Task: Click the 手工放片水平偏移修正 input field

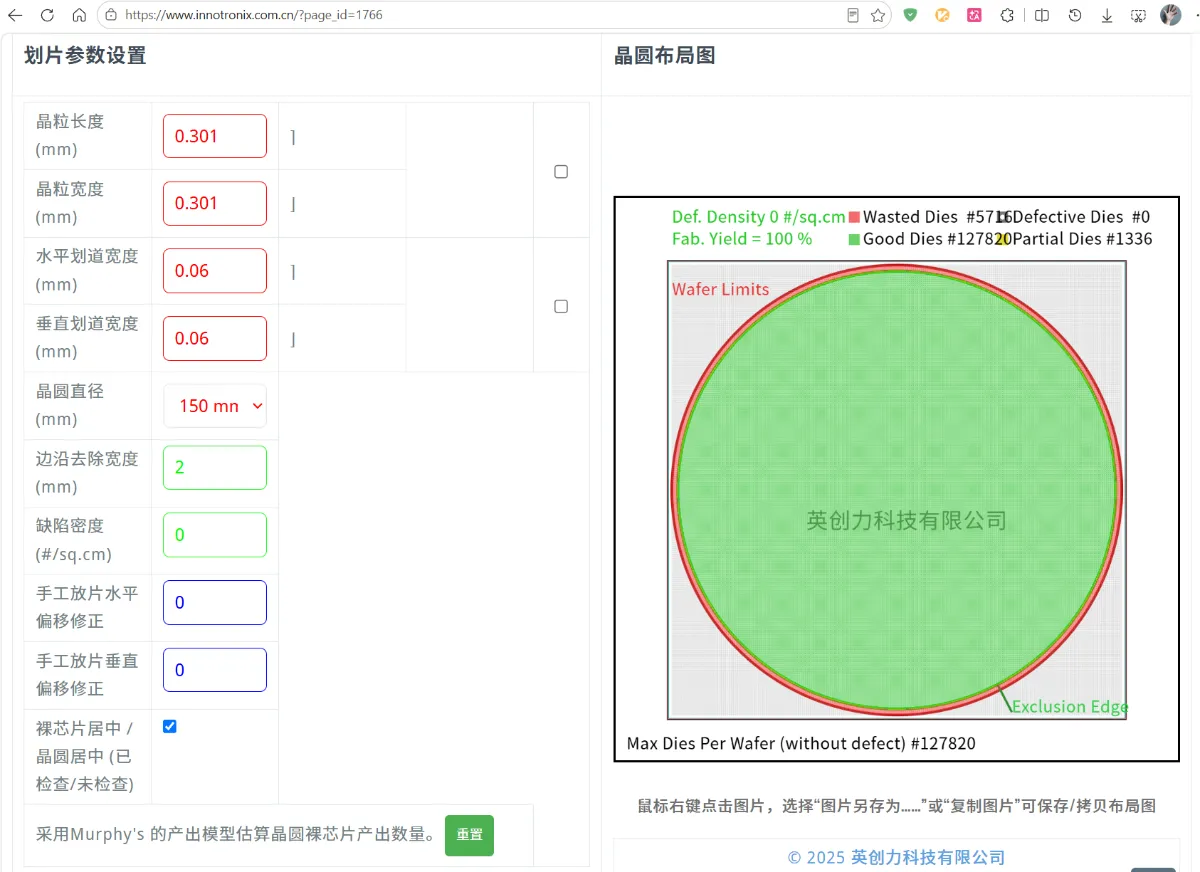Action: tap(215, 602)
